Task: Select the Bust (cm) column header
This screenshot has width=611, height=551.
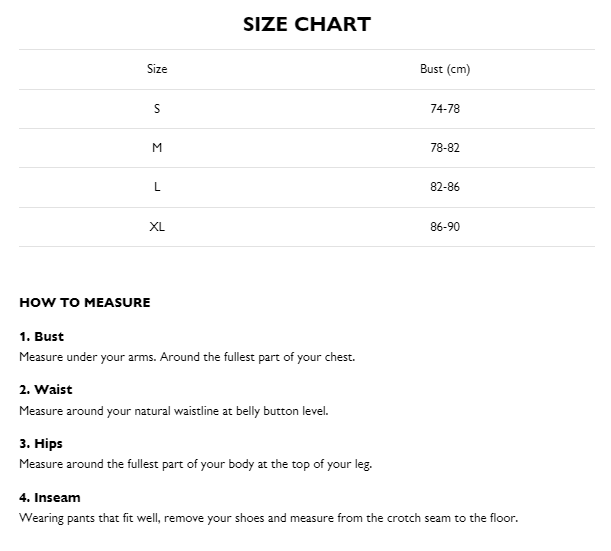Action: [445, 69]
